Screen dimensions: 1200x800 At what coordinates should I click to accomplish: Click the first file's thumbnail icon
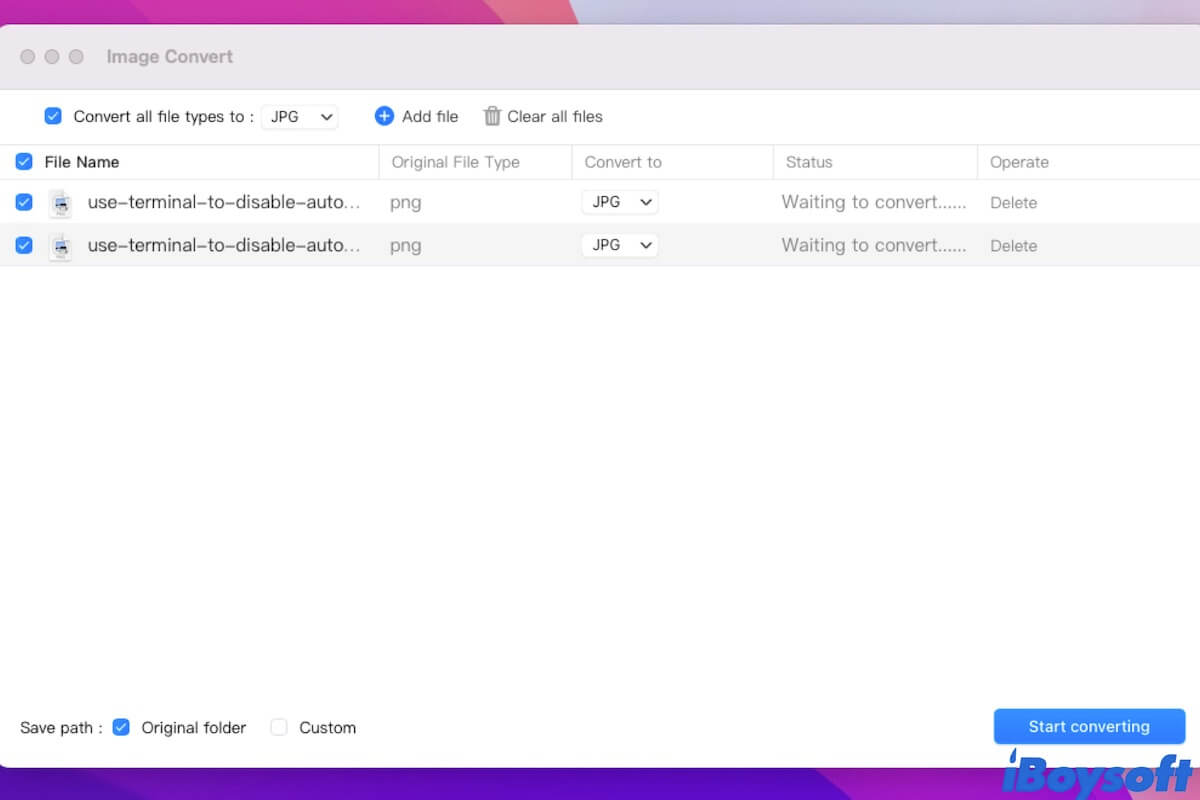click(61, 202)
